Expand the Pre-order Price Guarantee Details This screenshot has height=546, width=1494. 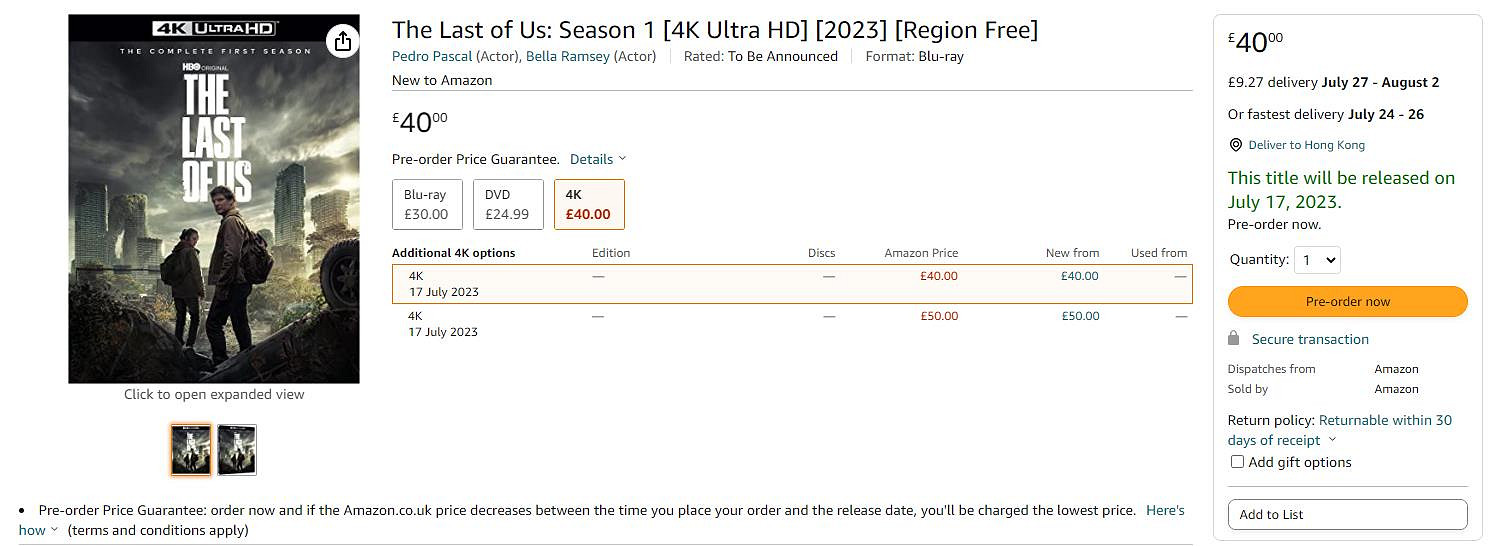click(x=597, y=159)
